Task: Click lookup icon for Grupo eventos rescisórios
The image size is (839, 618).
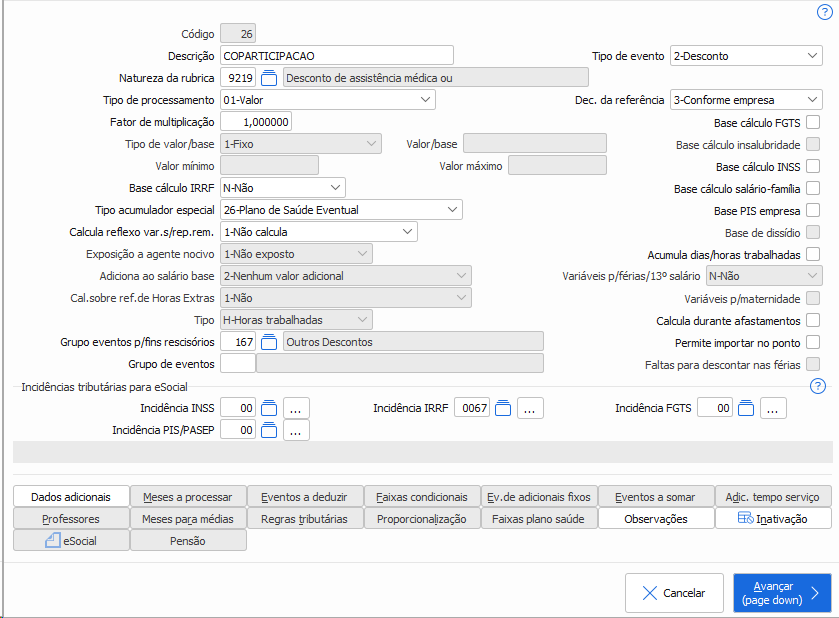Action: [x=269, y=342]
